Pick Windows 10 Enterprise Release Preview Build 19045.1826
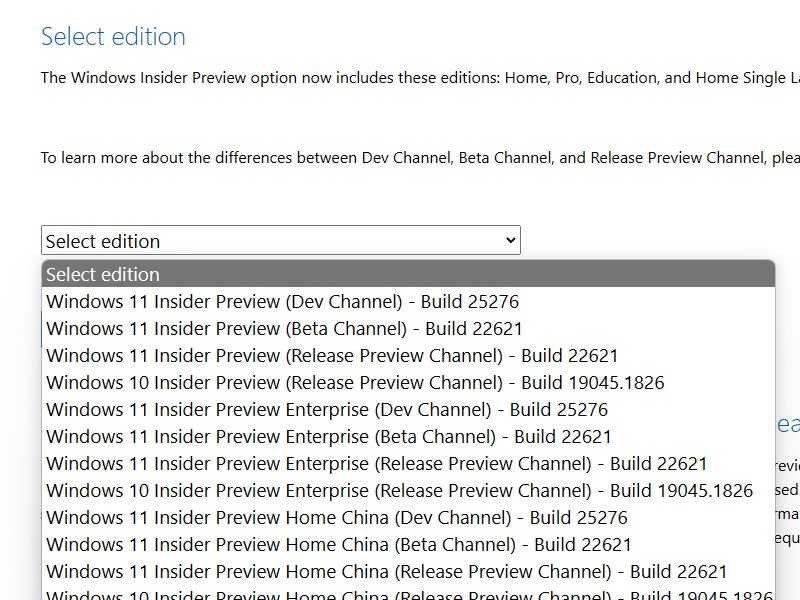 [x=399, y=490]
